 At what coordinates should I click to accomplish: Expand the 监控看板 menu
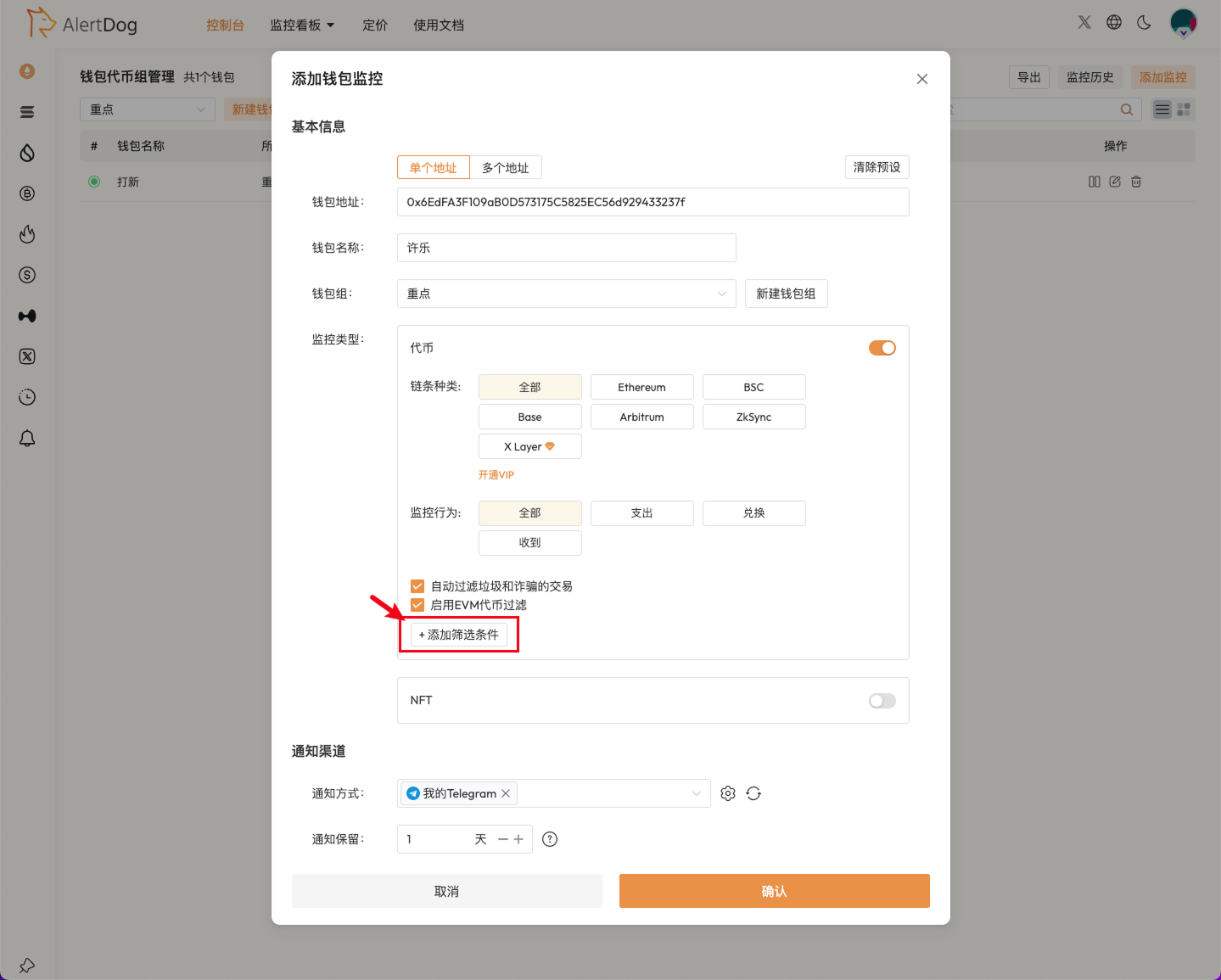pos(302,25)
